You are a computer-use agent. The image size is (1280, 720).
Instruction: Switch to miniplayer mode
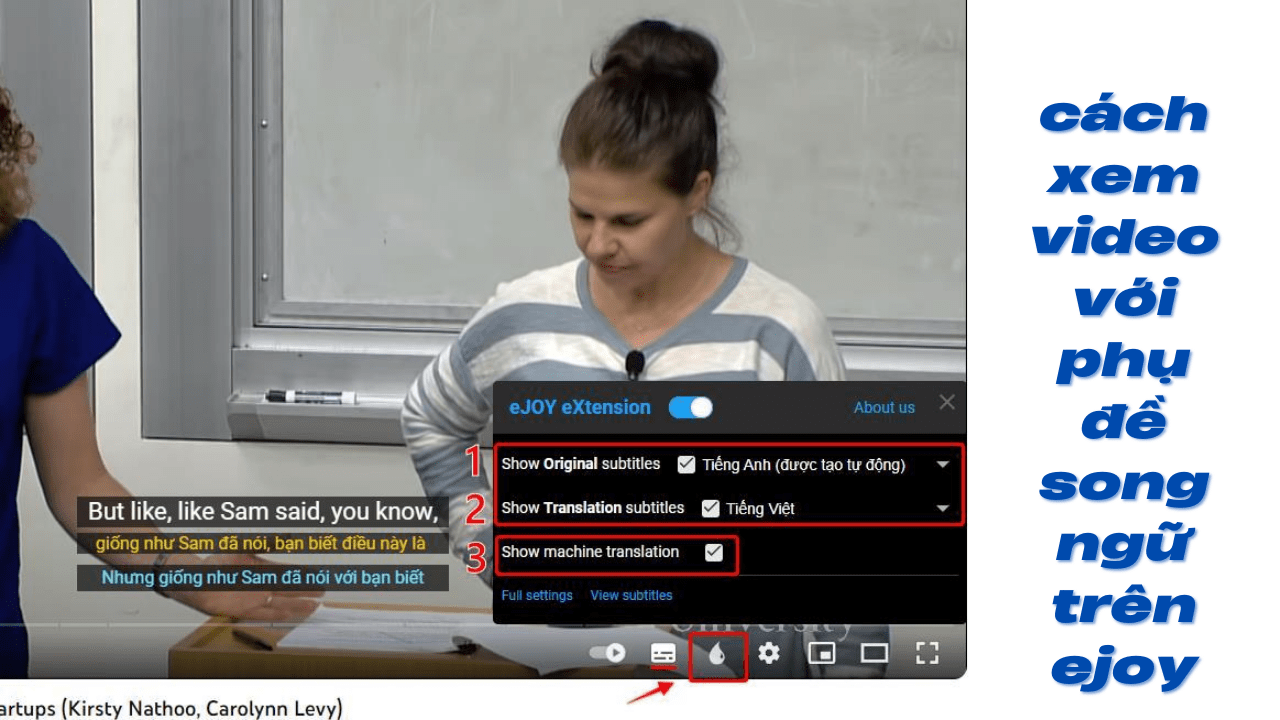point(821,654)
